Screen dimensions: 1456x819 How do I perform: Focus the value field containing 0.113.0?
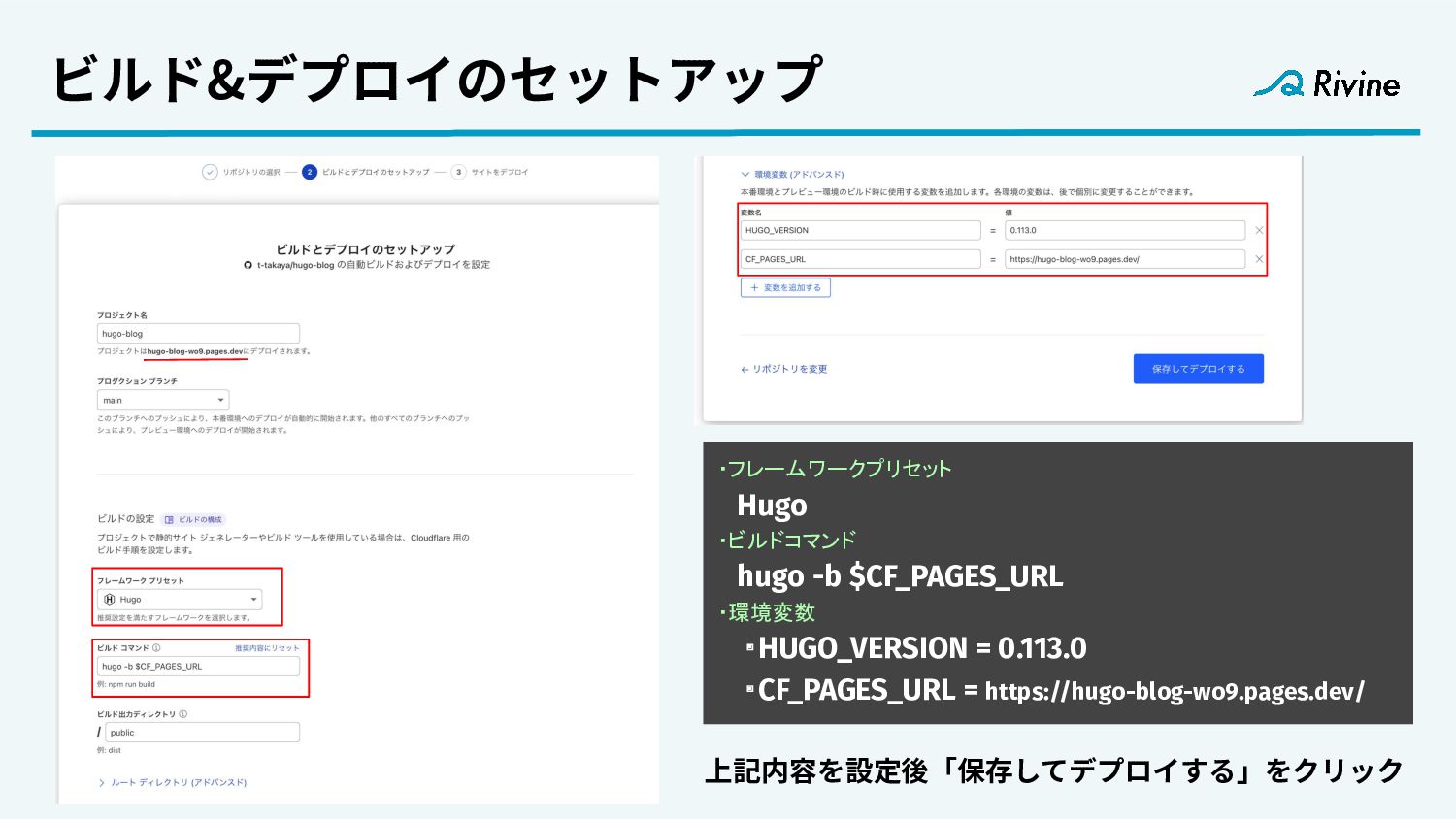tap(1125, 230)
